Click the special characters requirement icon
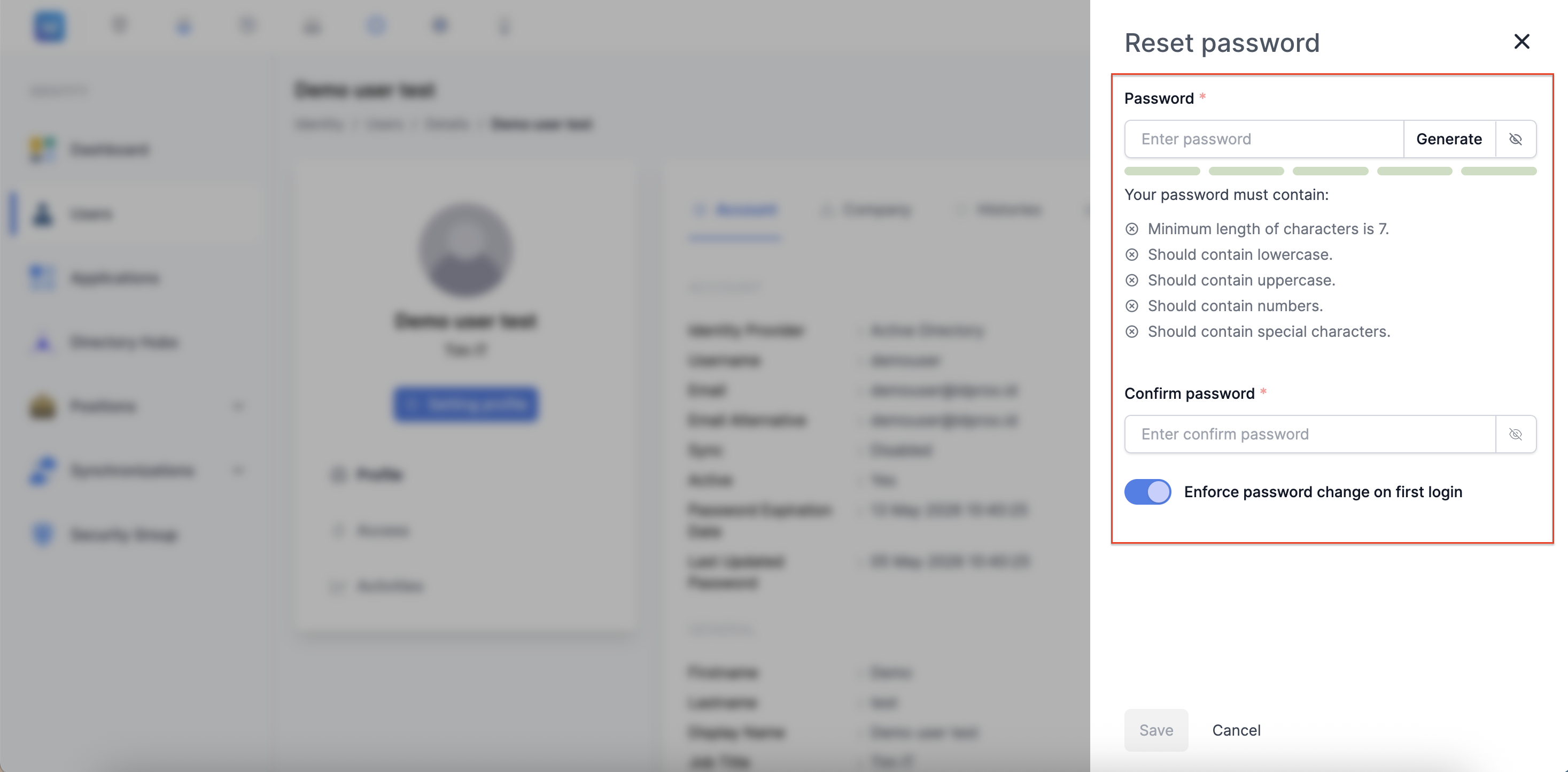 (x=1131, y=332)
